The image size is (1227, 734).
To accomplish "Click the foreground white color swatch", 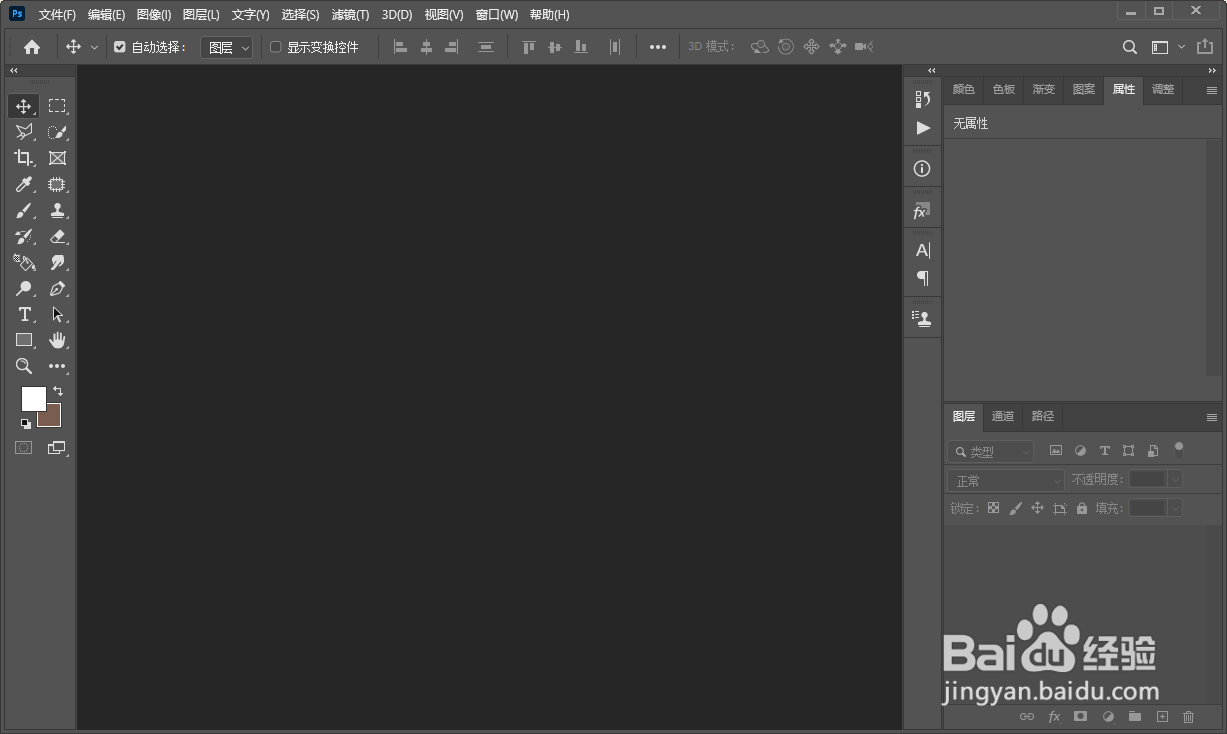I will [x=33, y=398].
